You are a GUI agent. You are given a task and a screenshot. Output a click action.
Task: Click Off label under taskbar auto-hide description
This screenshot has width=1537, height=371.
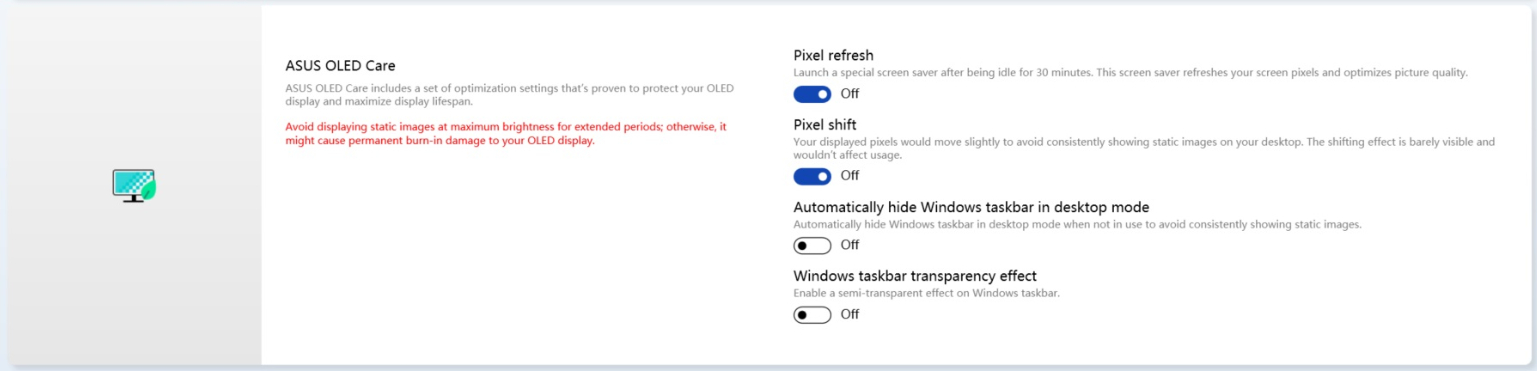pos(849,245)
